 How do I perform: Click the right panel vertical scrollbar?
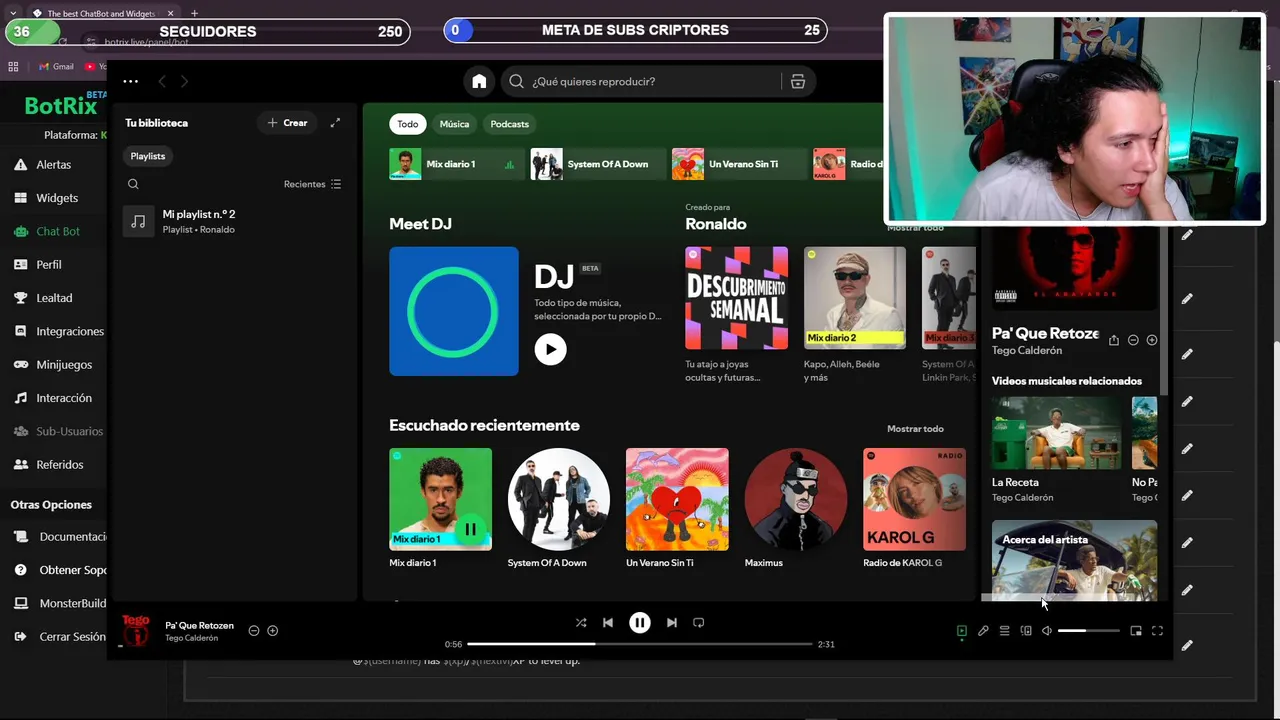[x=1163, y=310]
